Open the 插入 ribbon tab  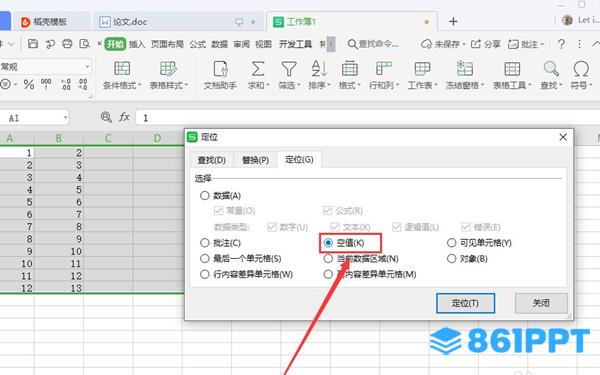pos(137,44)
